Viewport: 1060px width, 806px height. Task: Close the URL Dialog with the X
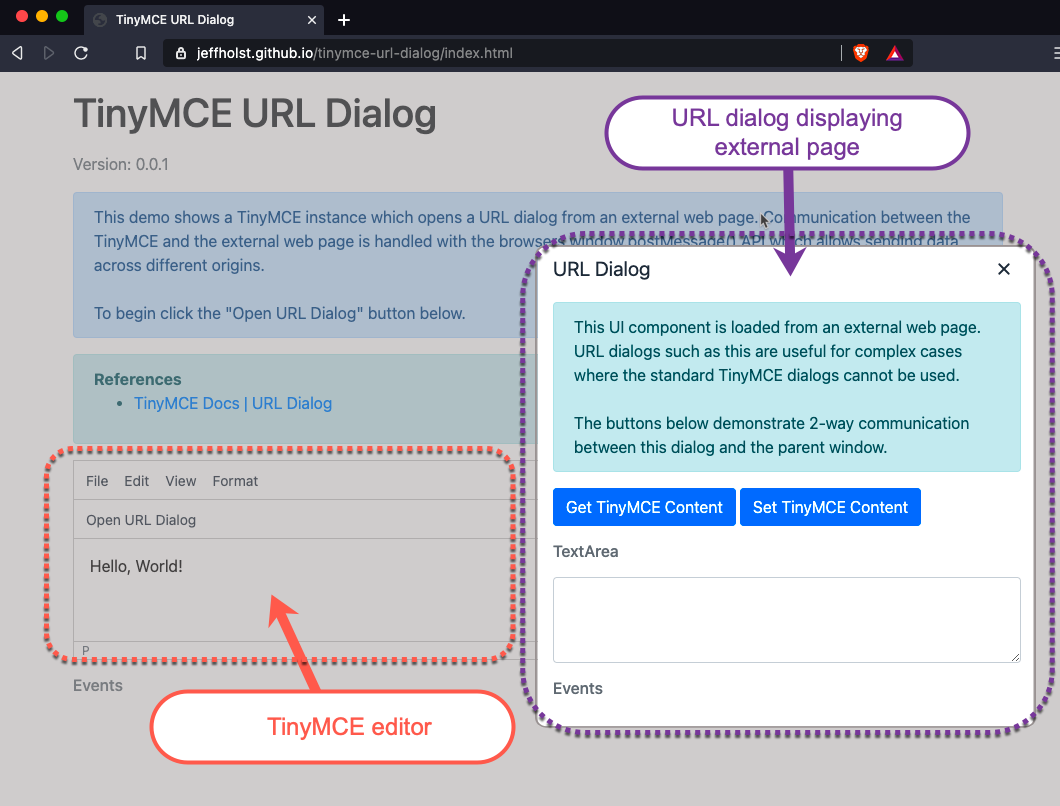[1003, 269]
